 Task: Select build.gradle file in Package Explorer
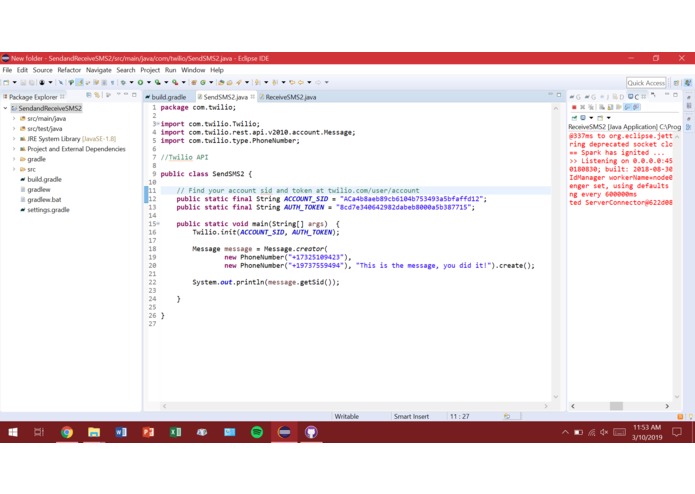[41, 179]
